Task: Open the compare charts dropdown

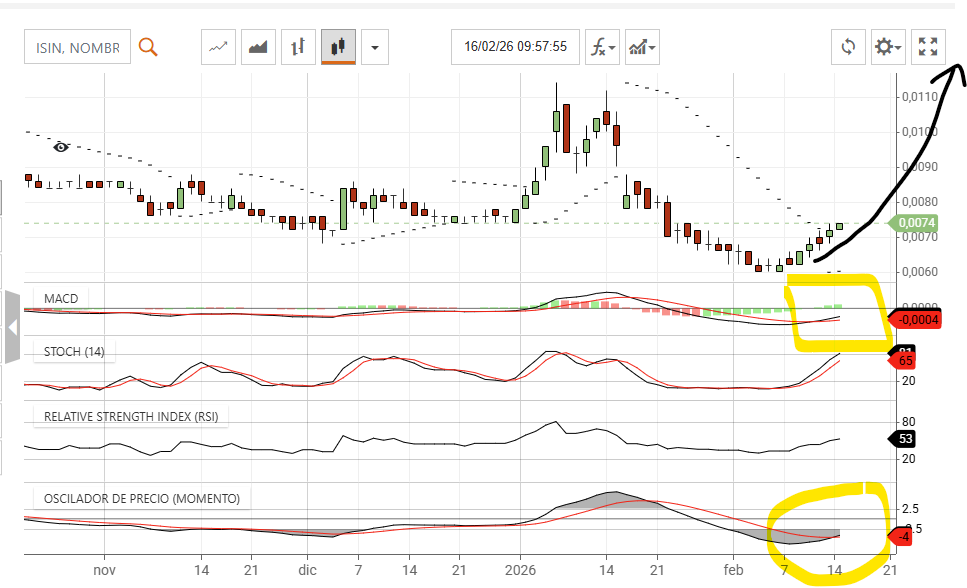Action: coord(642,47)
